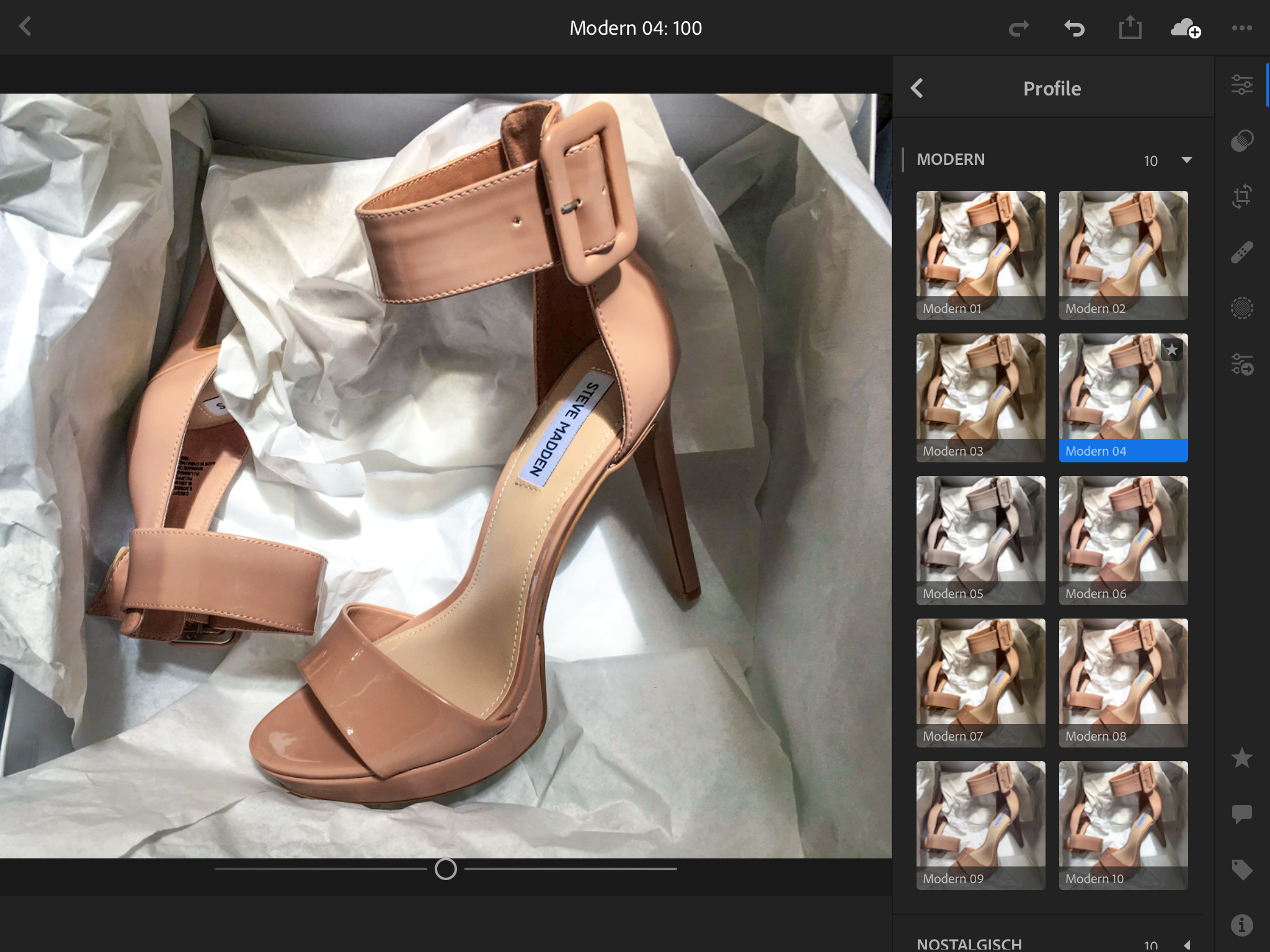
Task: Collapse the MODERN profile group
Action: [1186, 160]
